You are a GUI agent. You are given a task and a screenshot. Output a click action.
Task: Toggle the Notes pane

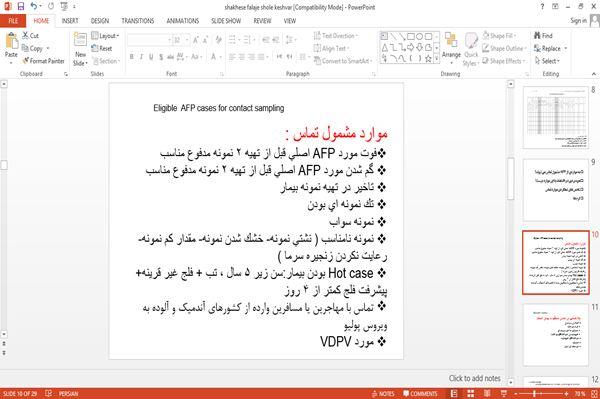click(383, 393)
